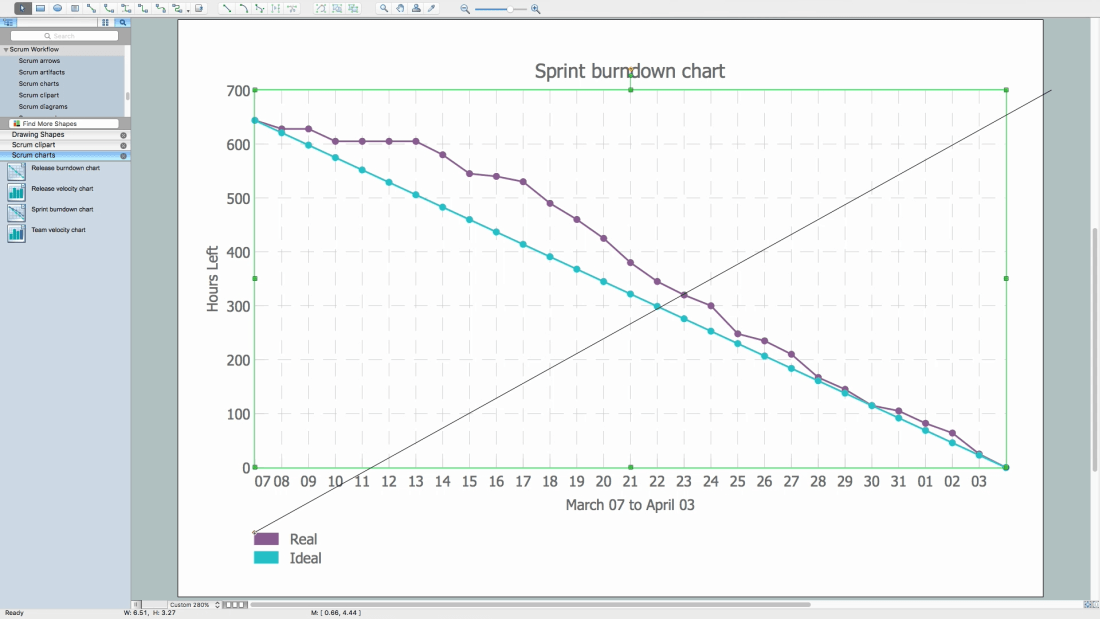Viewport: 1100px width, 619px height.
Task: Select the rectangle drawing tool
Action: tap(41, 8)
